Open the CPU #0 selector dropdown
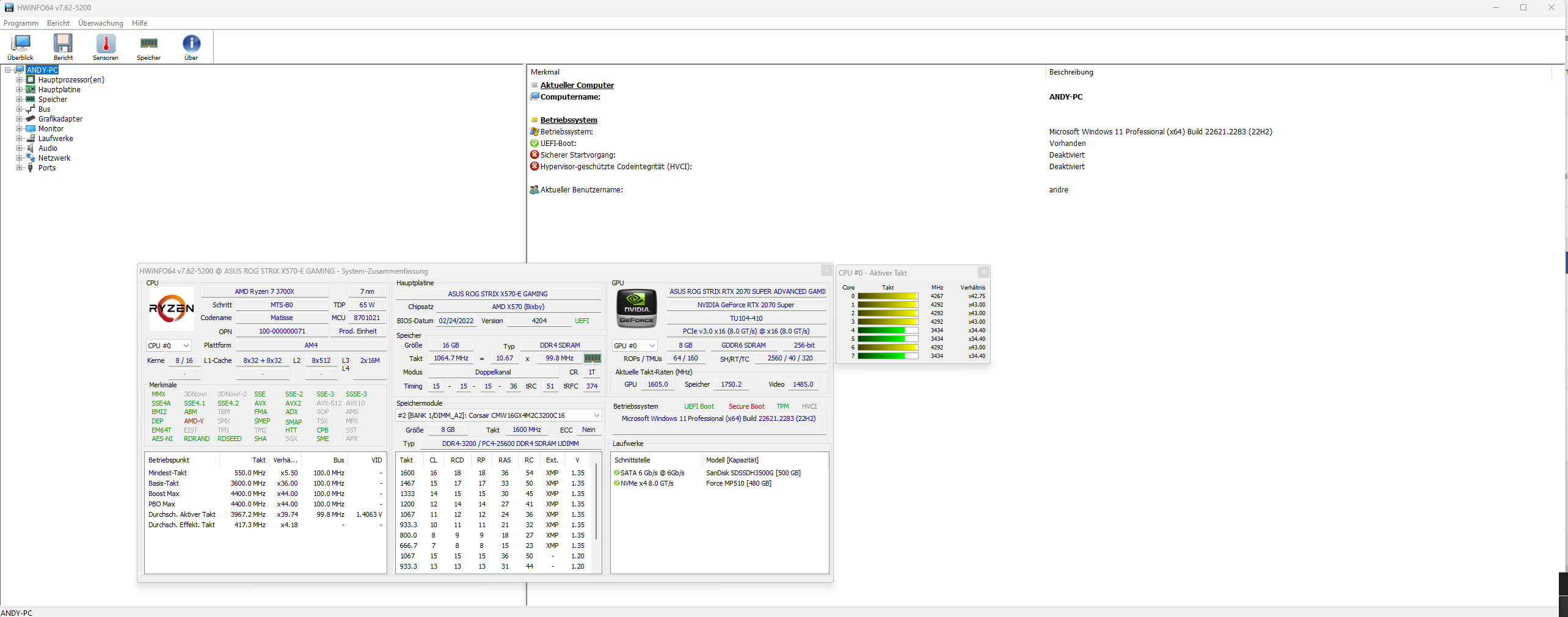This screenshot has width=1568, height=617. [x=185, y=346]
